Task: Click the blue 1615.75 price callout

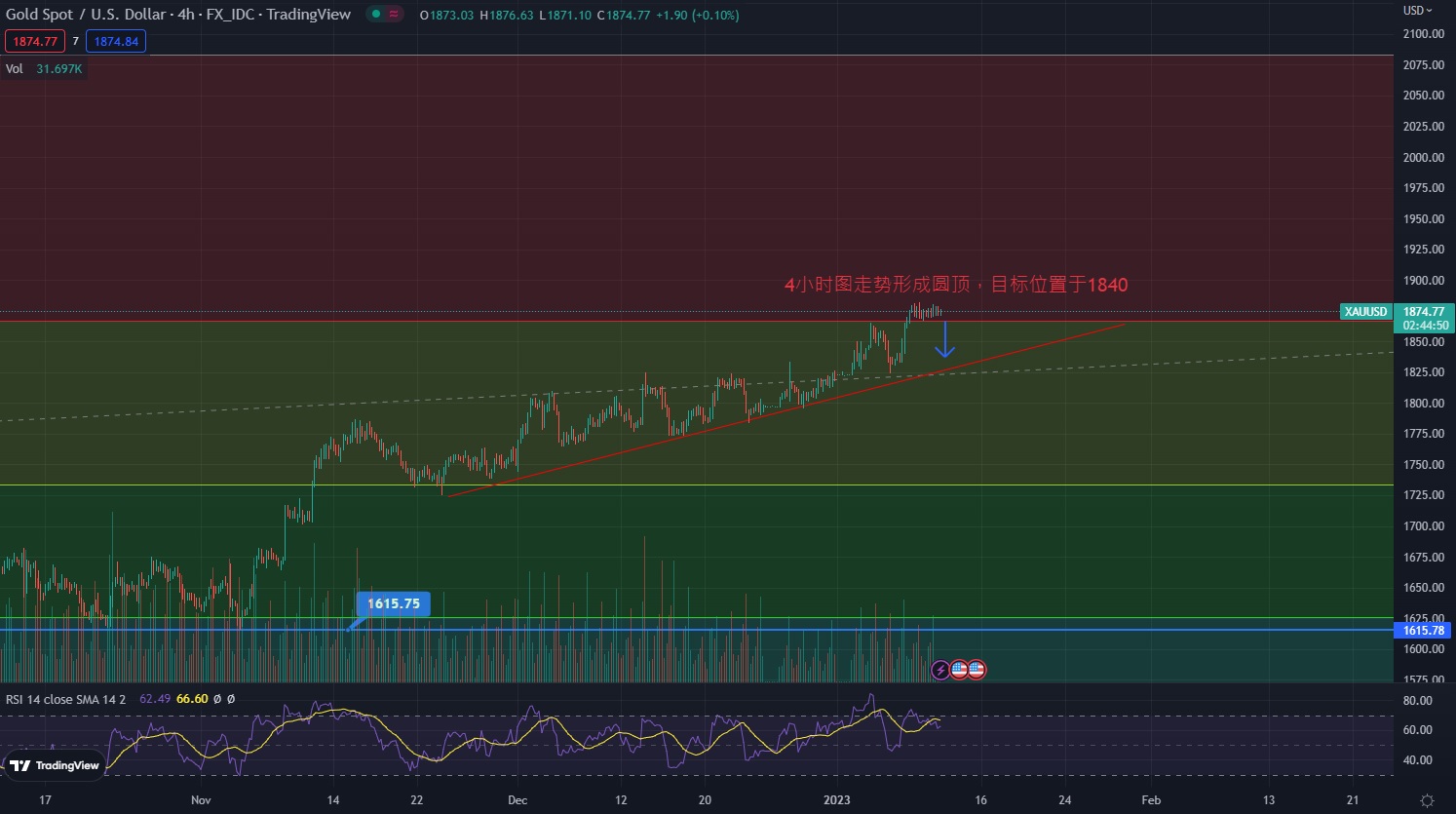Action: (x=394, y=603)
